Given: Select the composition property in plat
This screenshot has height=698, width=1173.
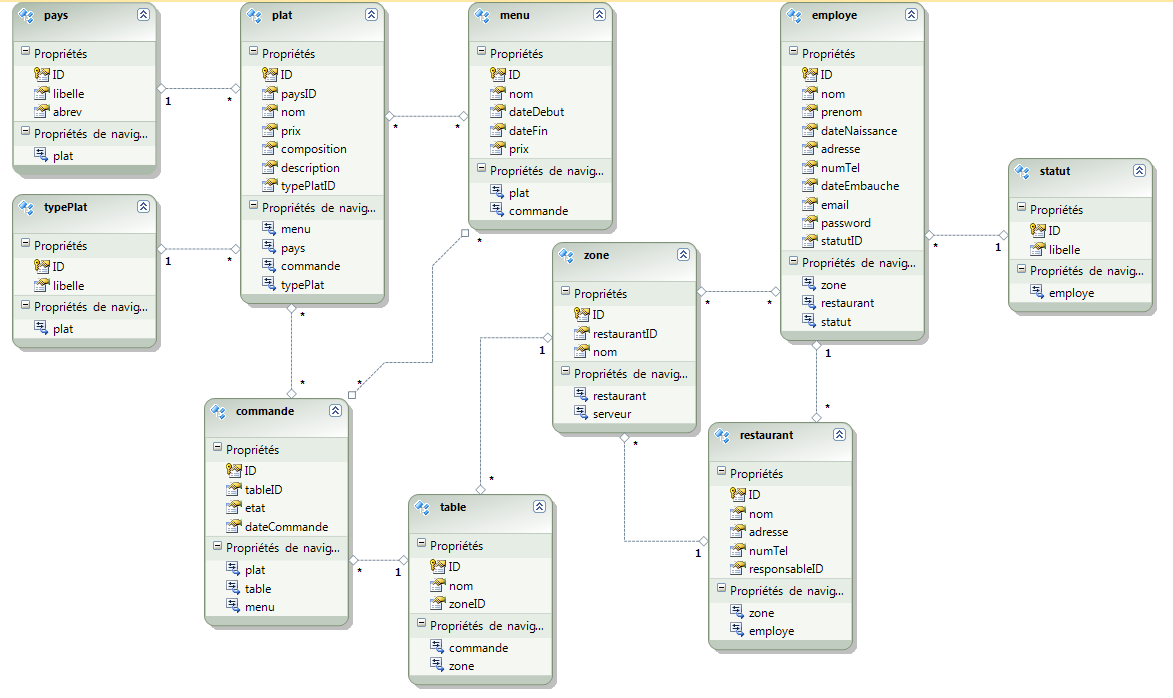Looking at the screenshot, I should tap(313, 149).
